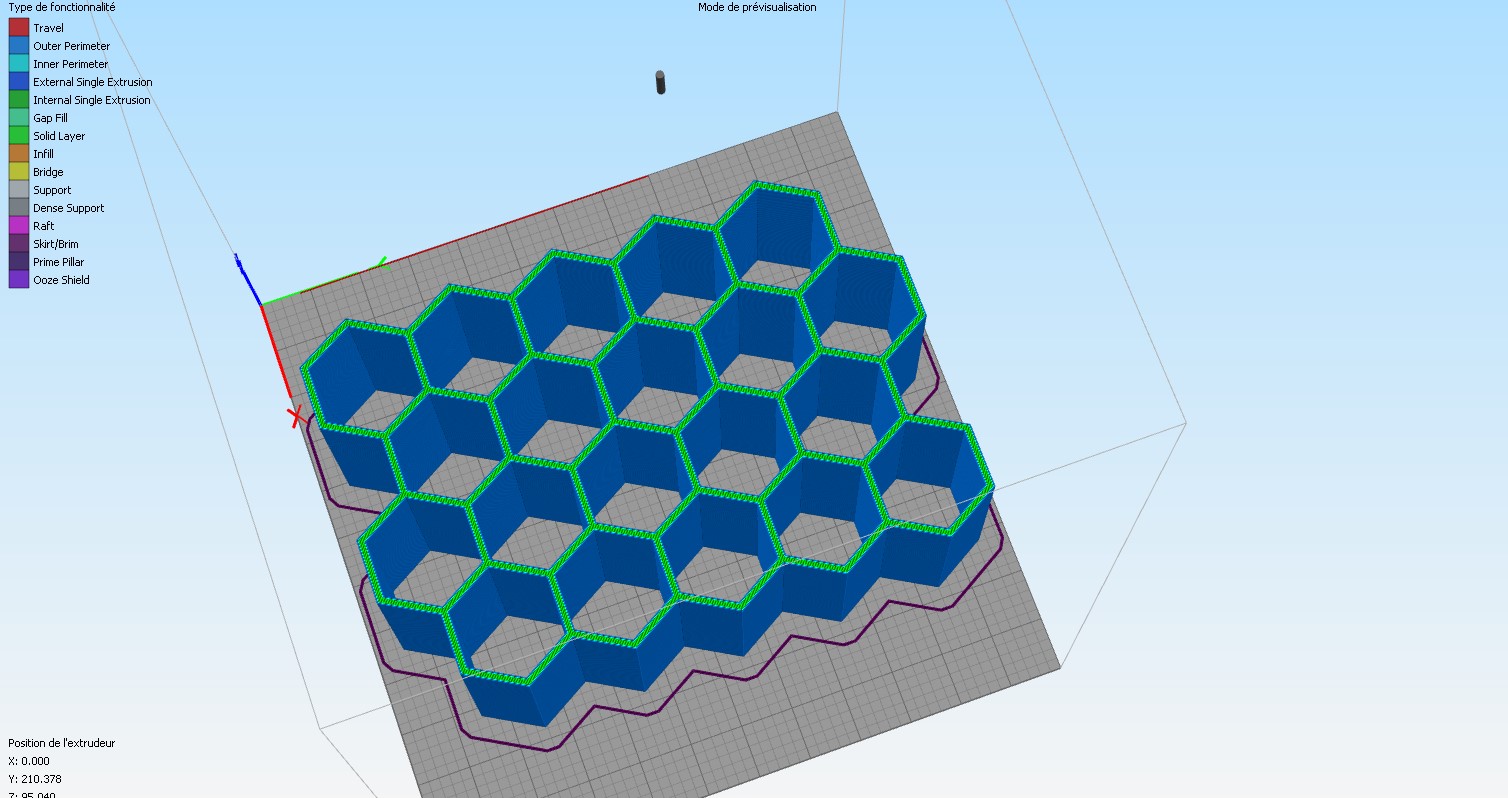
Task: Select the "Outer Perimeter" legend text
Action: [72, 46]
